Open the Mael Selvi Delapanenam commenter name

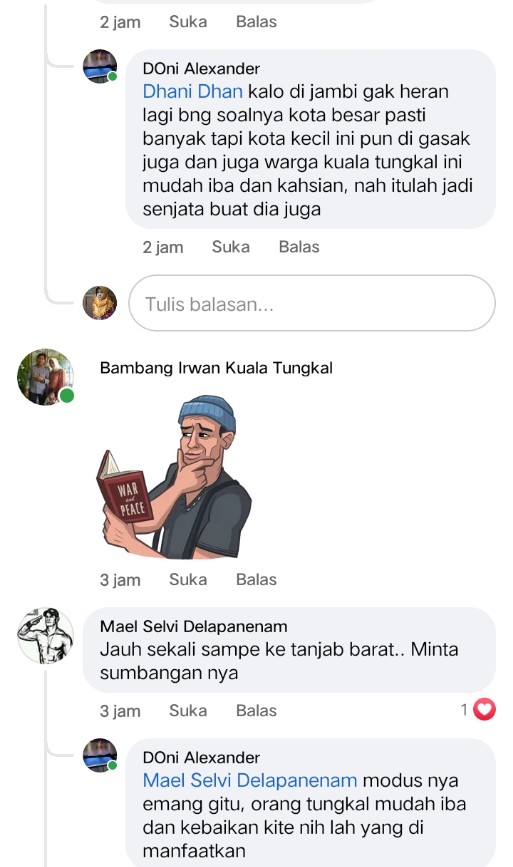193,626
